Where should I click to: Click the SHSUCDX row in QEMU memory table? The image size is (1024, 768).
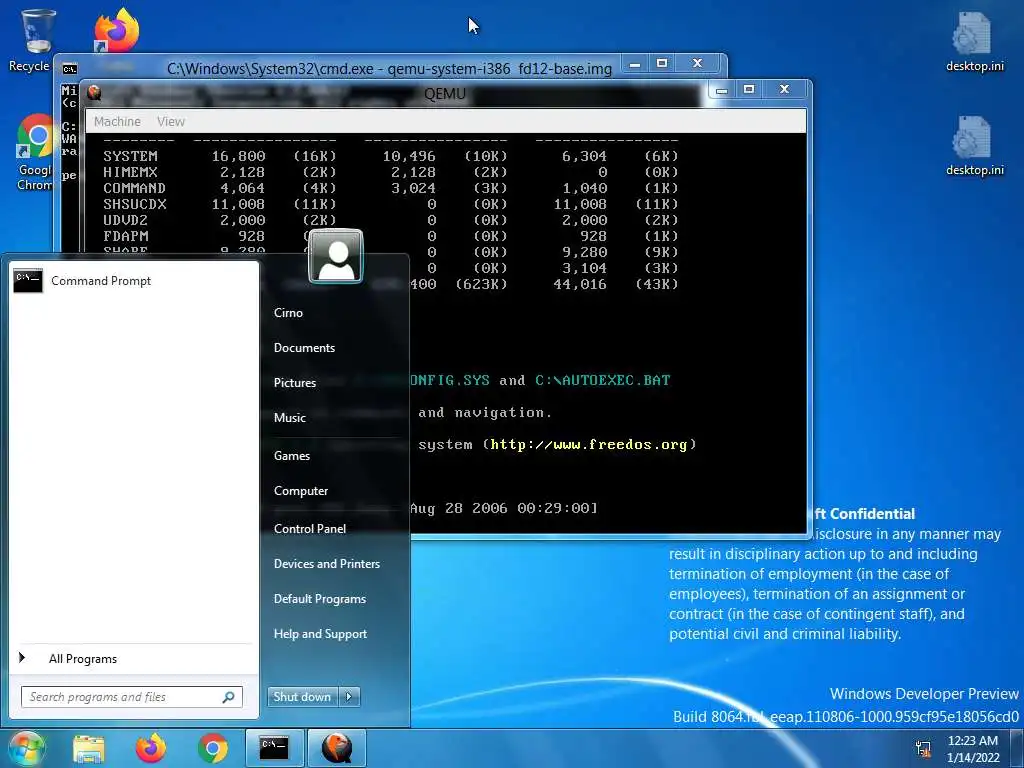tap(391, 204)
